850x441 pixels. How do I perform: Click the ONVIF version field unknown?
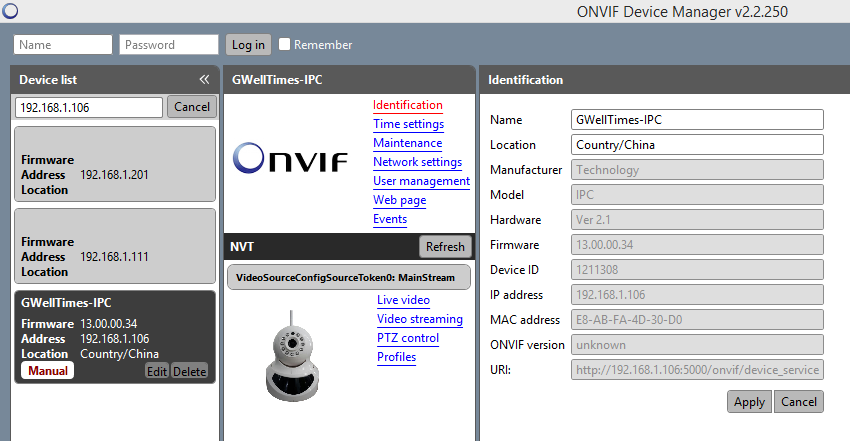pyautogui.click(x=697, y=345)
